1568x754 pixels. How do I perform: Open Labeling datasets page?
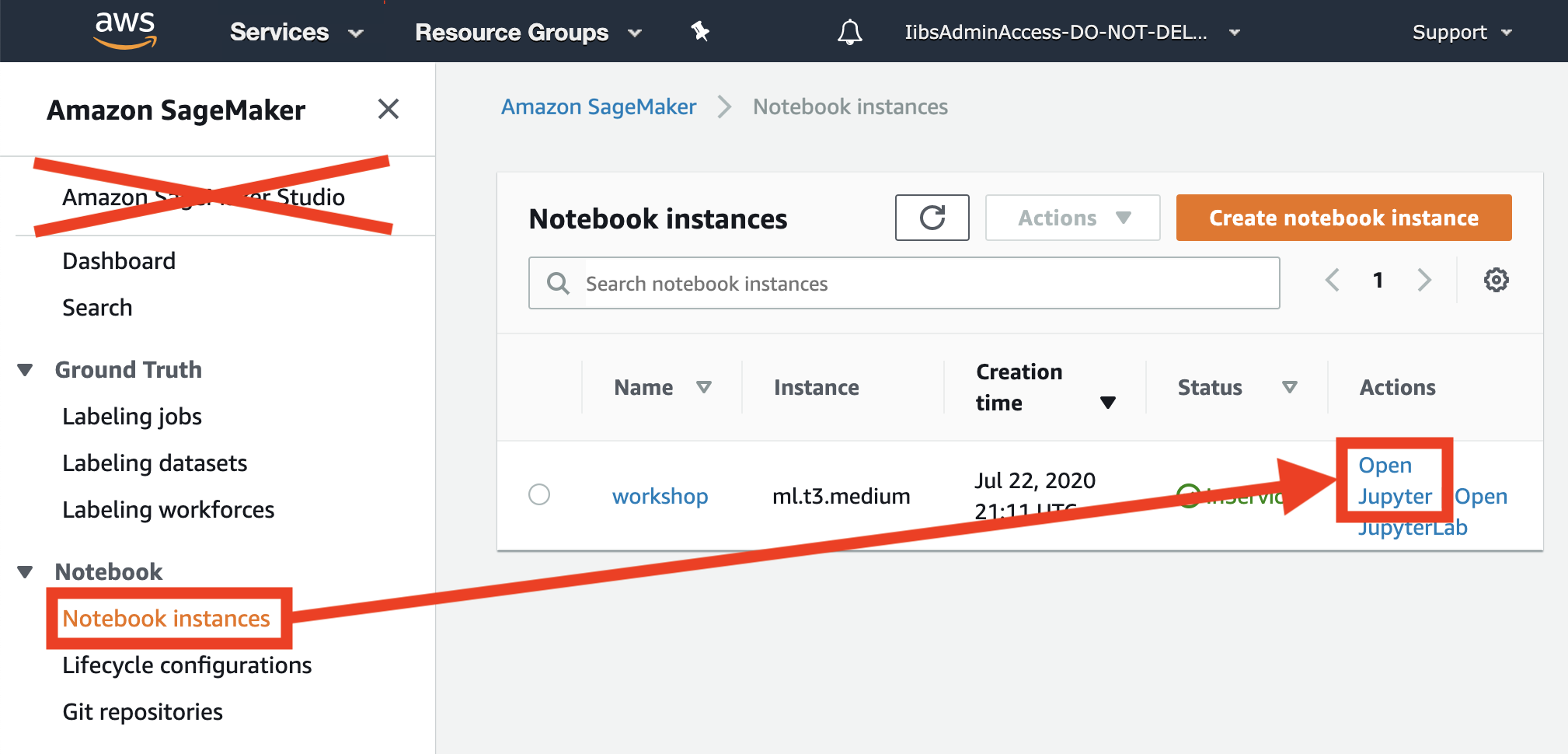(155, 463)
